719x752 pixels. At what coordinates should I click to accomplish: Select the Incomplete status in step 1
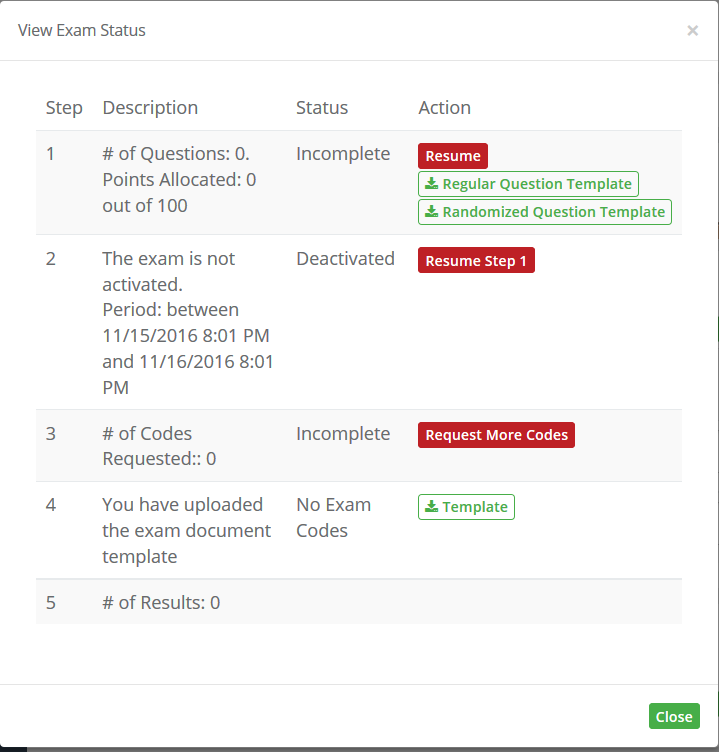[x=343, y=154]
